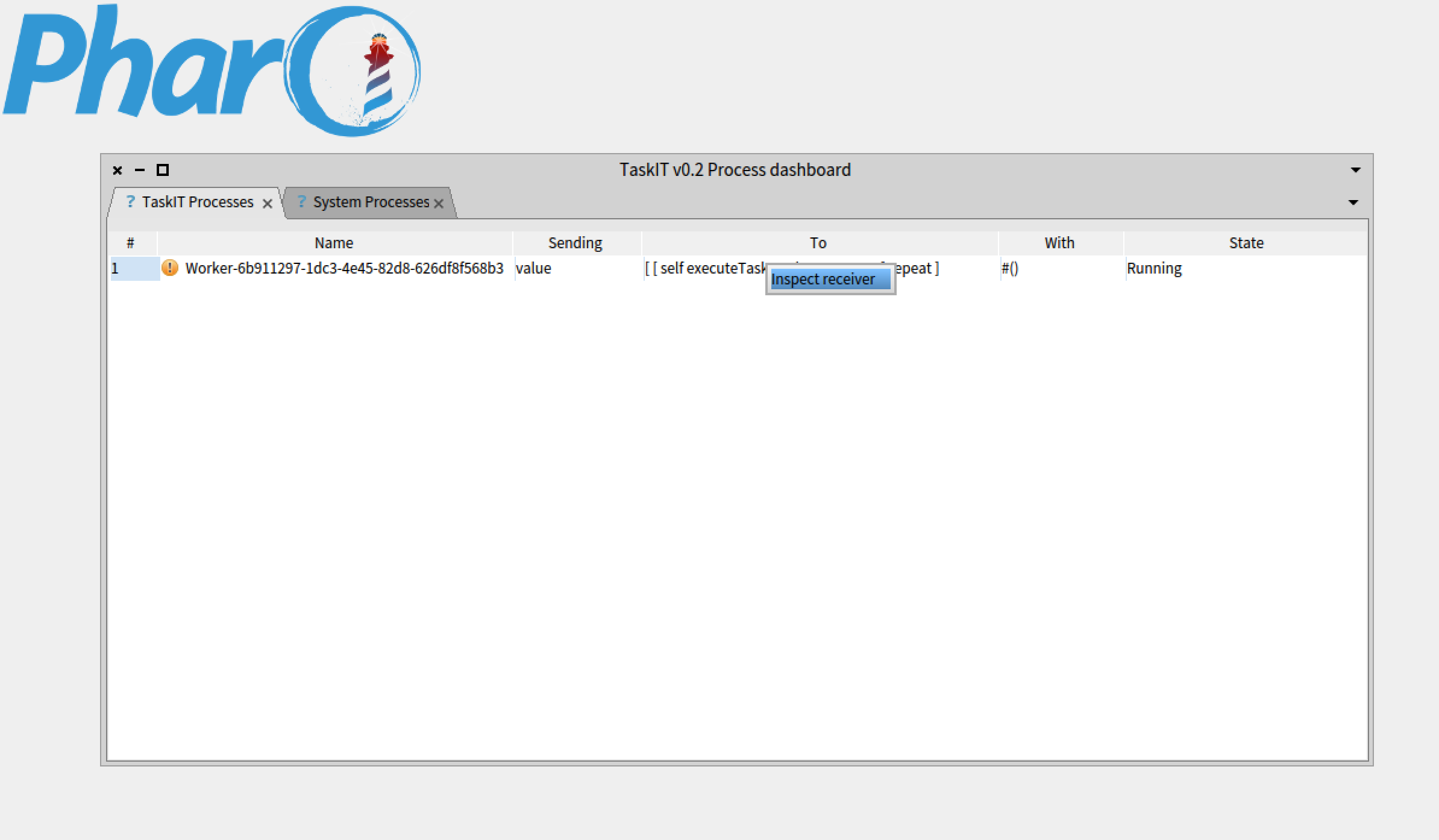
Task: Click Inspect receiver tooltip button
Action: [826, 278]
